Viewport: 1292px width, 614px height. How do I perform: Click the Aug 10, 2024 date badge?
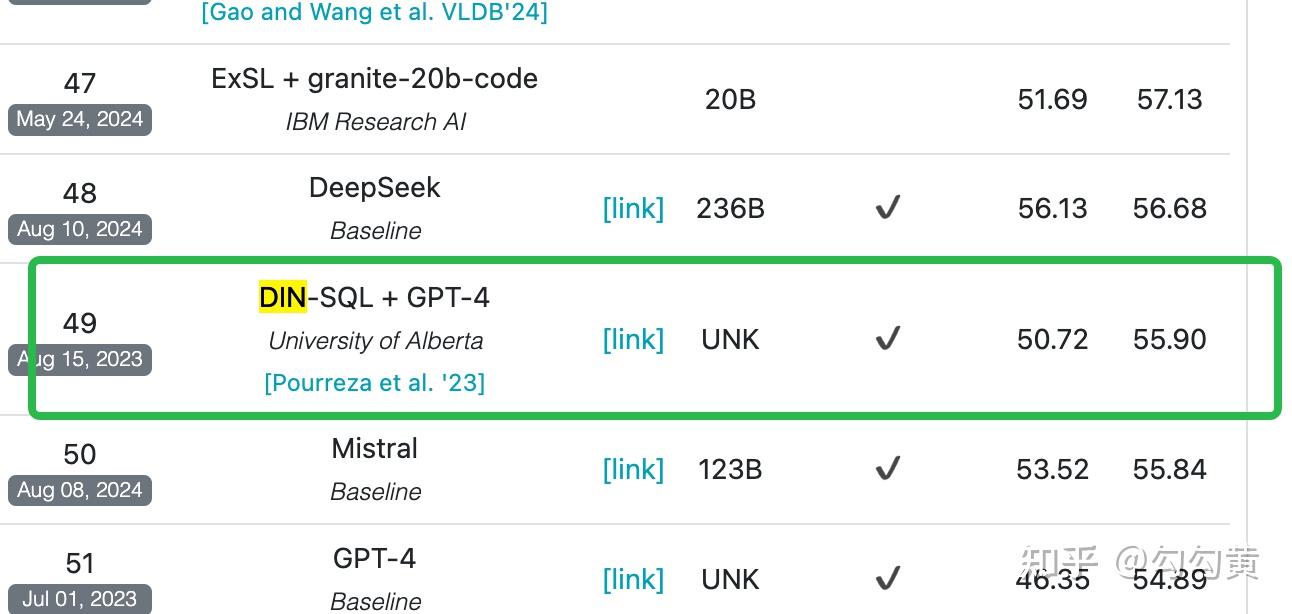coord(80,229)
